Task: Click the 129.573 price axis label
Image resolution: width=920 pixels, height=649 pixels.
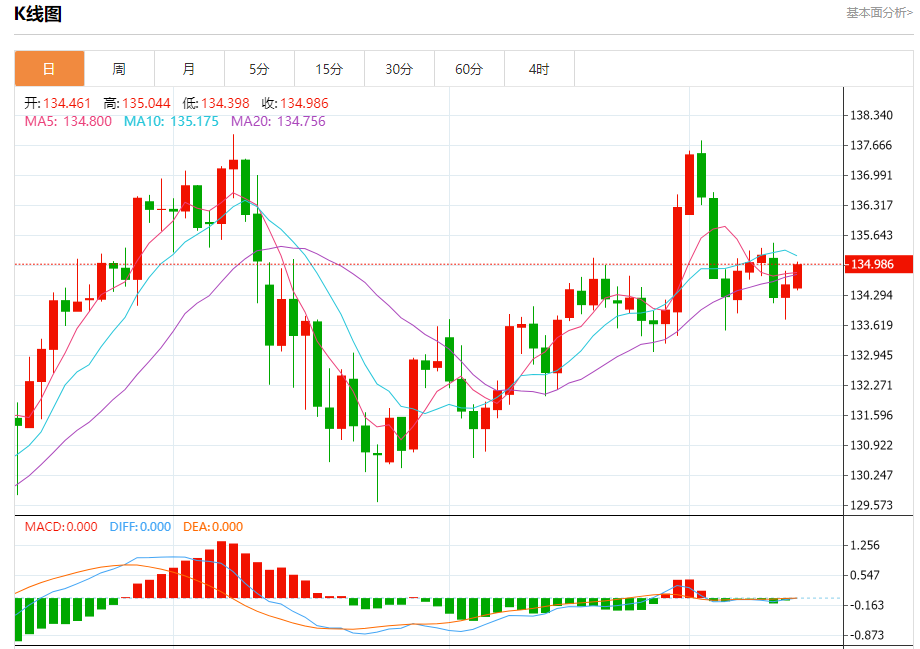Action: click(871, 505)
